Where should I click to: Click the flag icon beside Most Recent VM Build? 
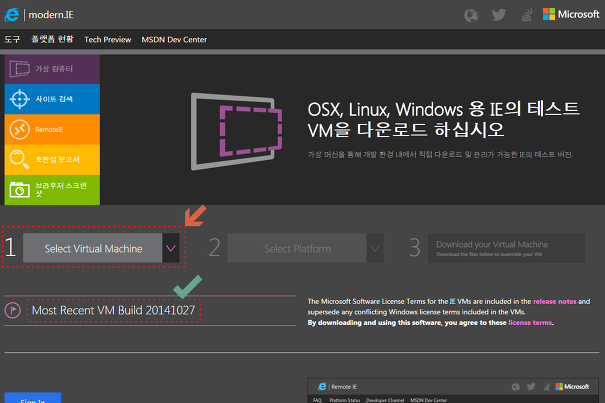13,310
